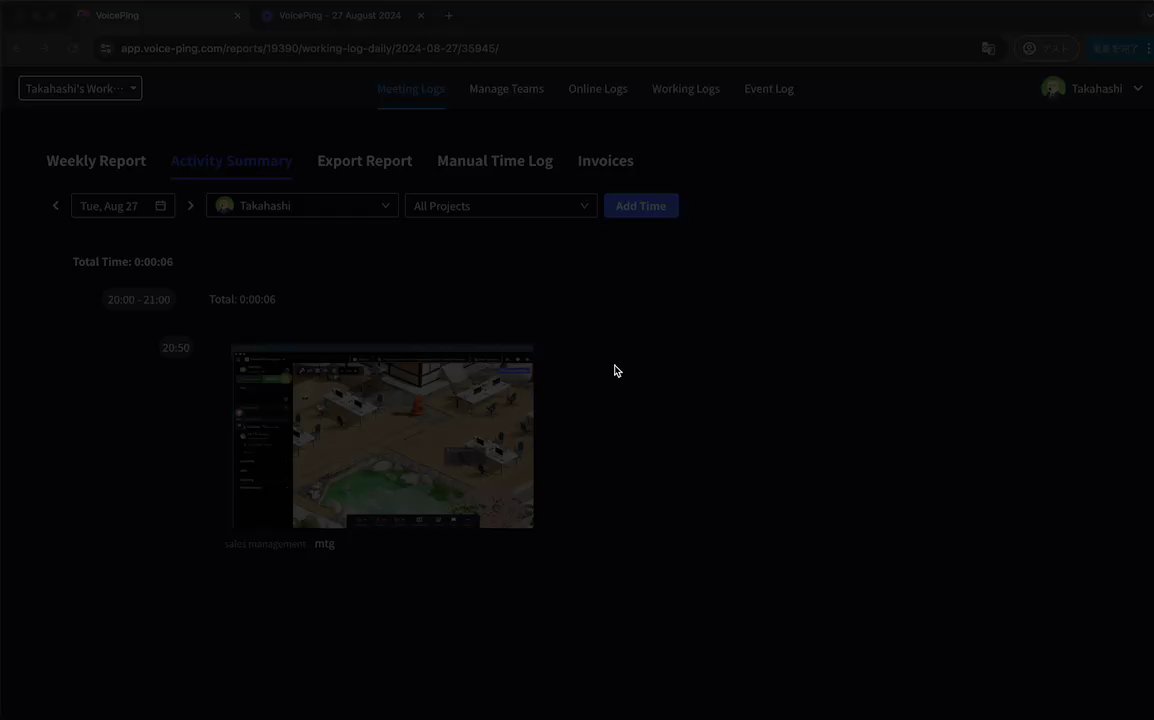
Task: Expand the Takahashi account menu chevron
Action: pyautogui.click(x=1138, y=88)
